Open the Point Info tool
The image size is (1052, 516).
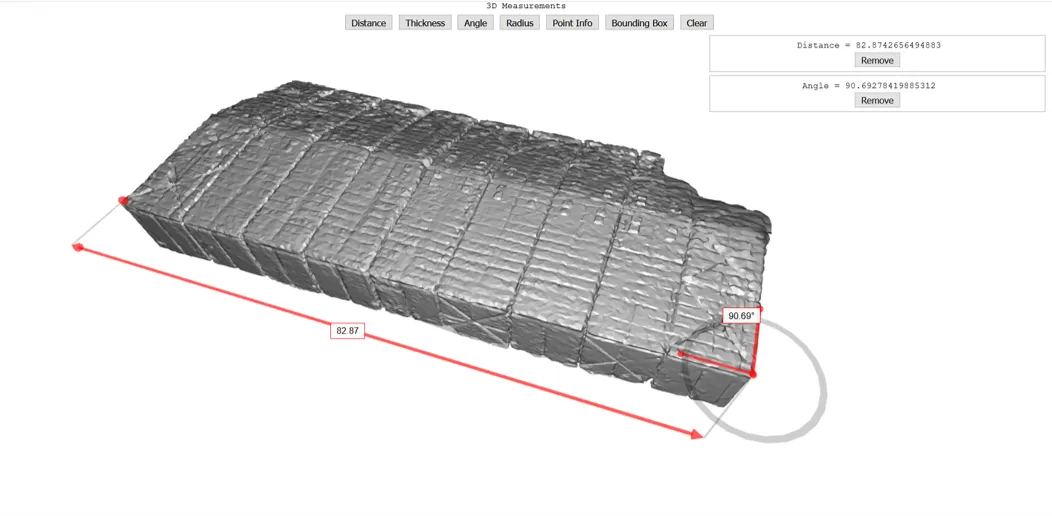[572, 23]
